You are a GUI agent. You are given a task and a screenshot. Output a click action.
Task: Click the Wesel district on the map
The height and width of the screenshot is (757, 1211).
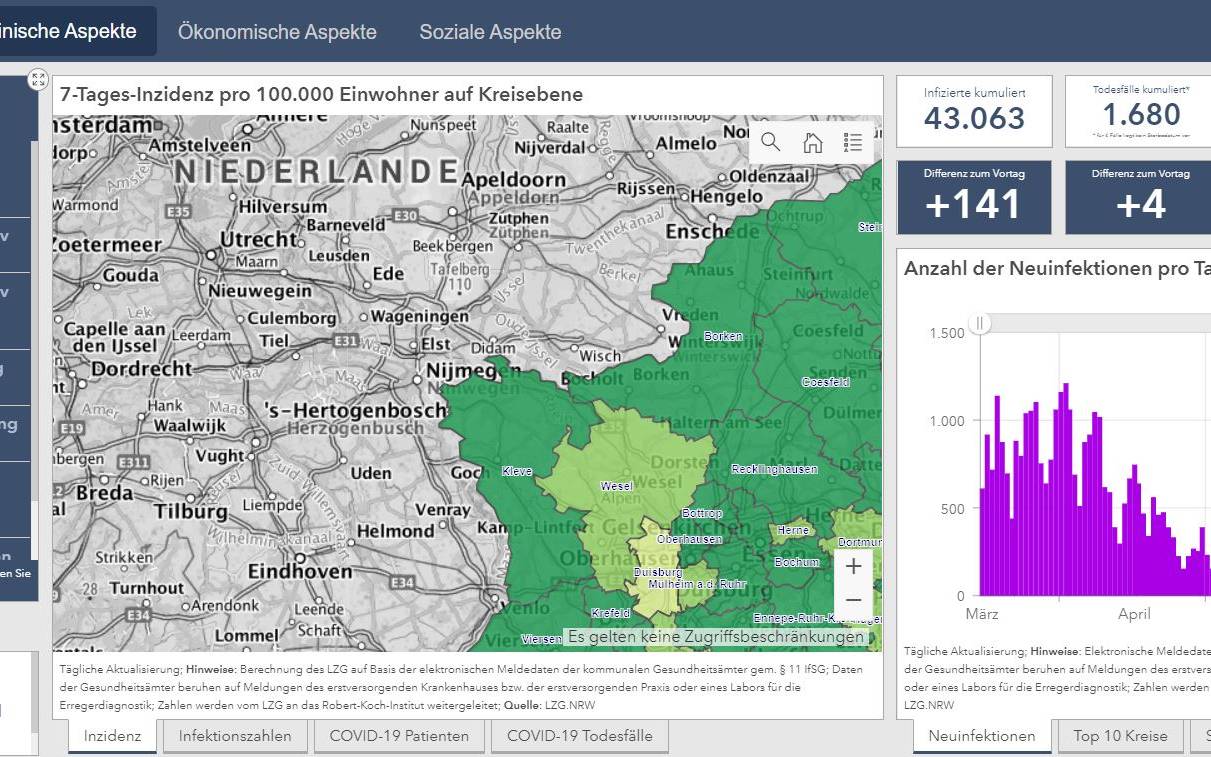coord(615,486)
